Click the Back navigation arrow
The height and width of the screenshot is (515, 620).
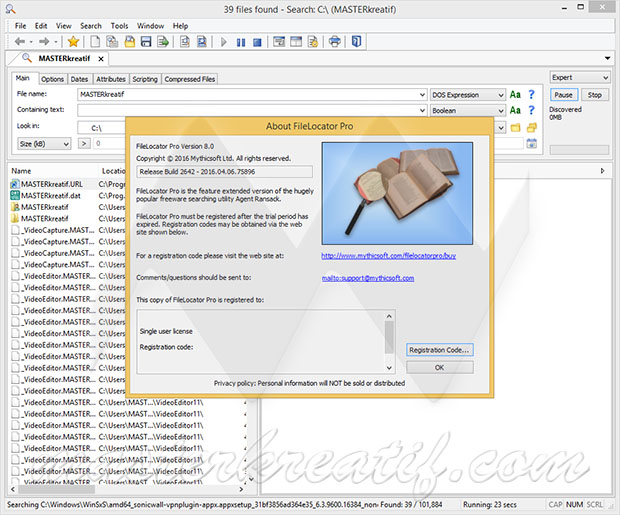coord(20,42)
